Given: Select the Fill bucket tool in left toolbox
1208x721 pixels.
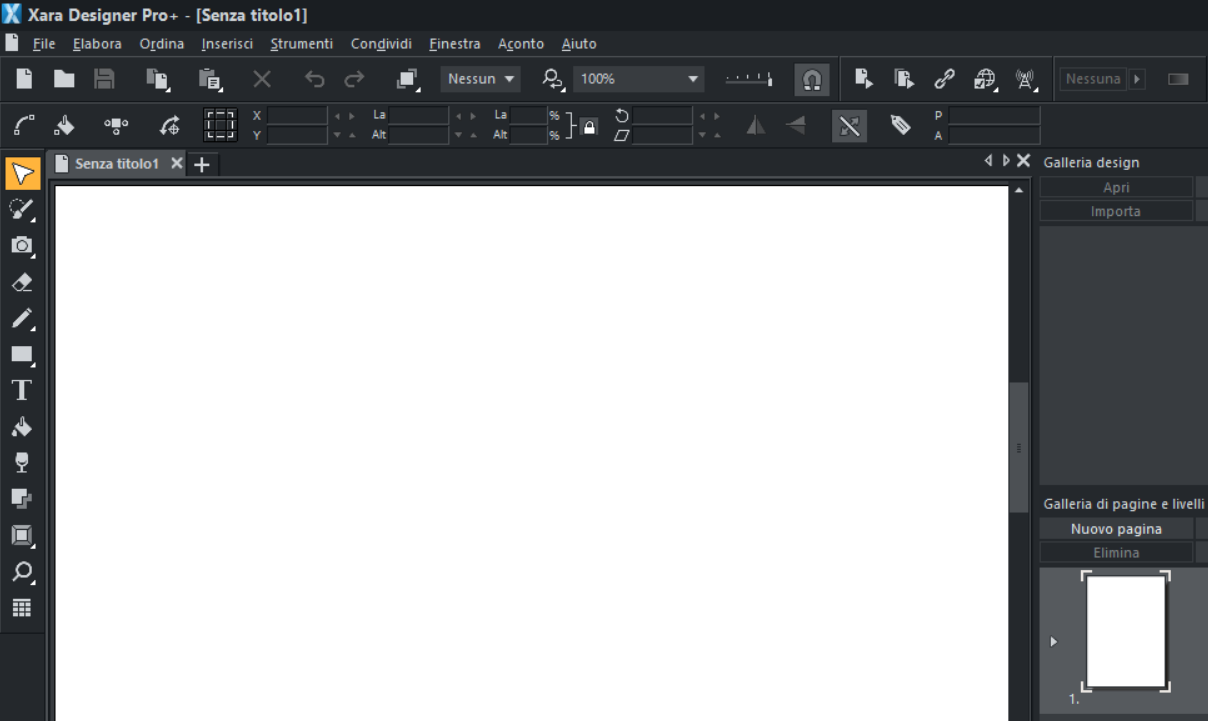Looking at the screenshot, I should [x=22, y=427].
